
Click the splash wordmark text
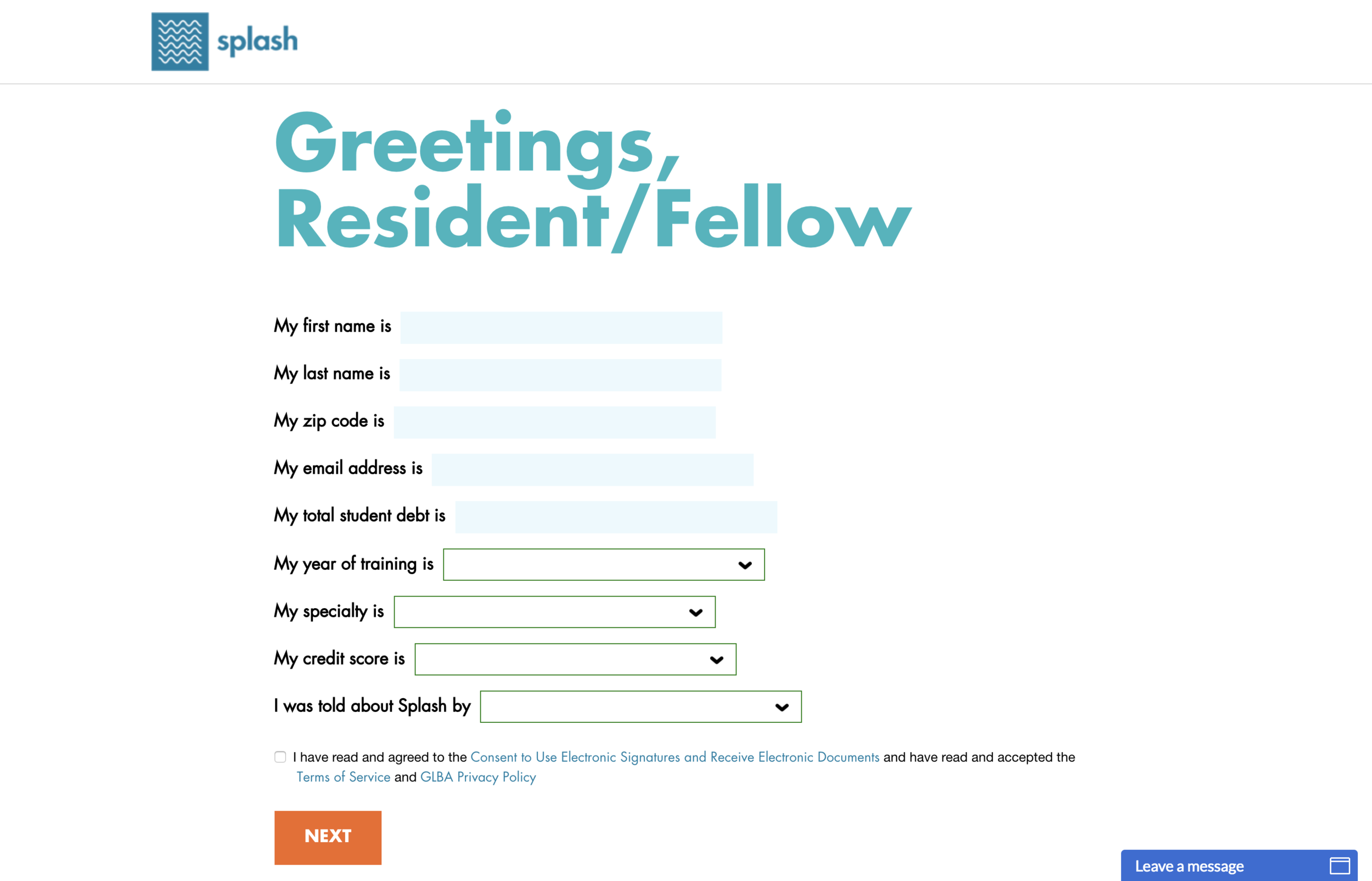pyautogui.click(x=257, y=41)
